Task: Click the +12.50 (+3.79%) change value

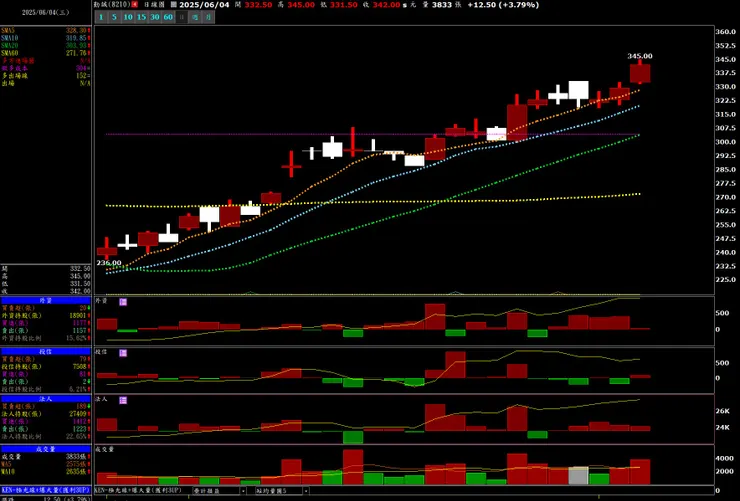Action: tap(503, 5)
